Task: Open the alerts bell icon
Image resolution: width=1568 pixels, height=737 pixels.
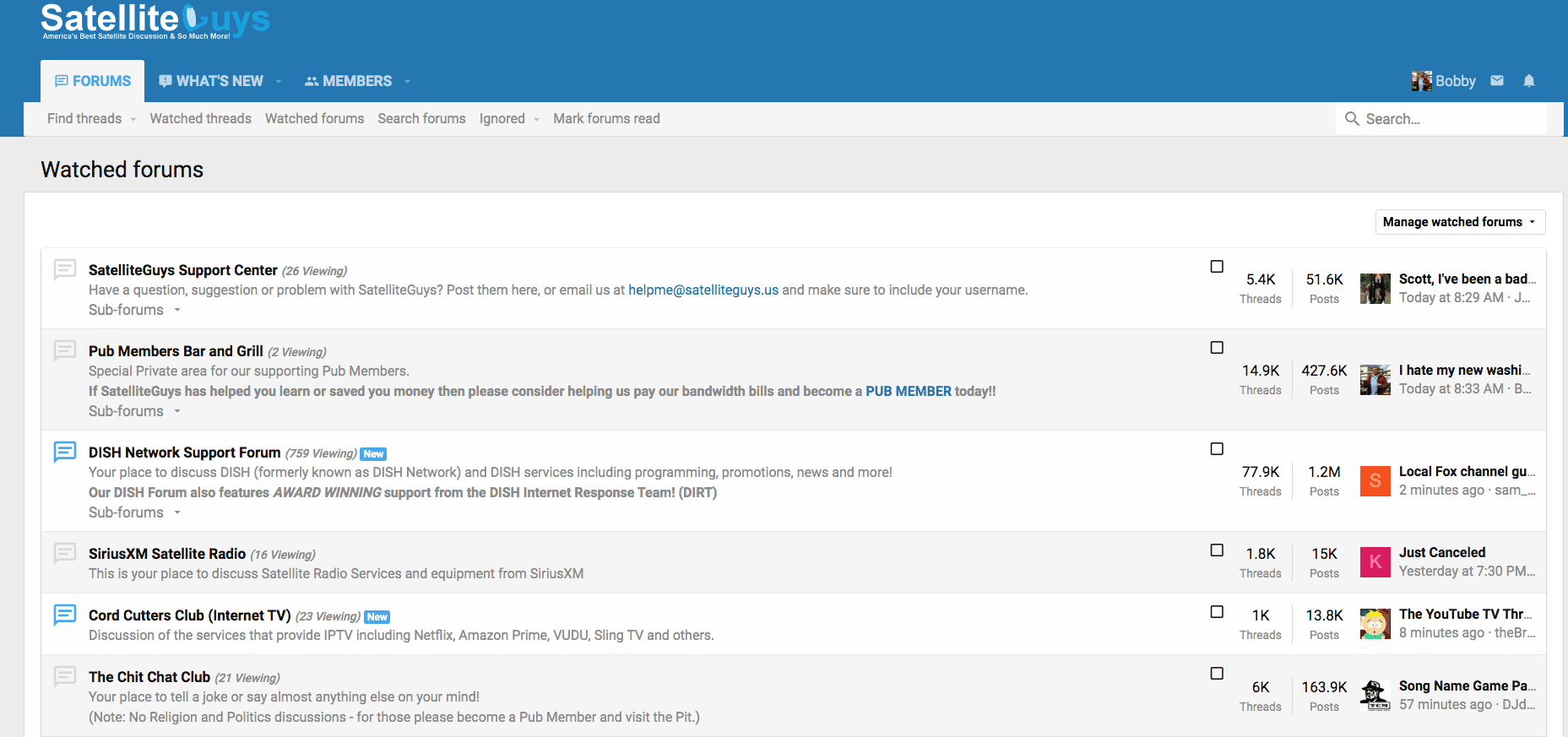Action: point(1529,81)
